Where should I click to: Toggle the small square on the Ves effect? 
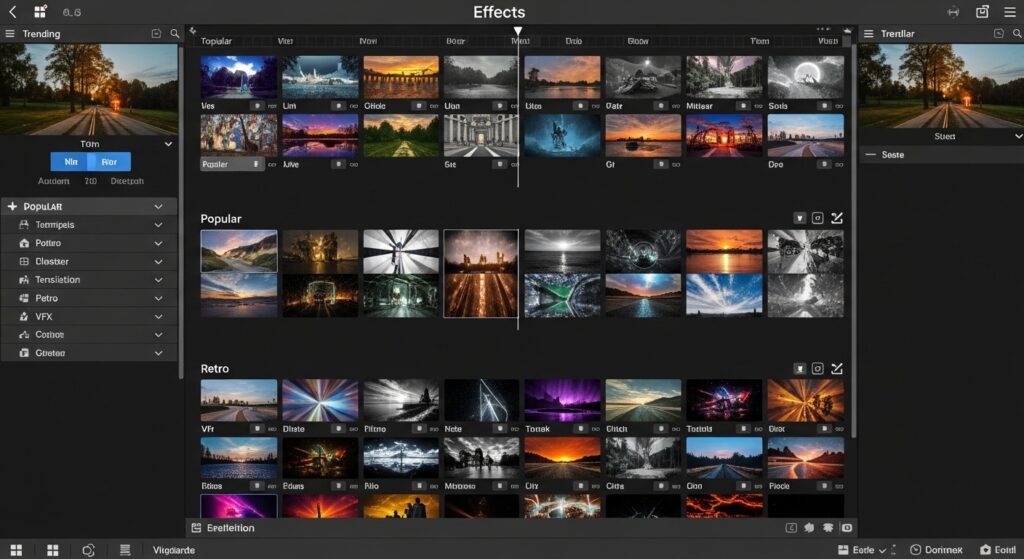[257, 105]
